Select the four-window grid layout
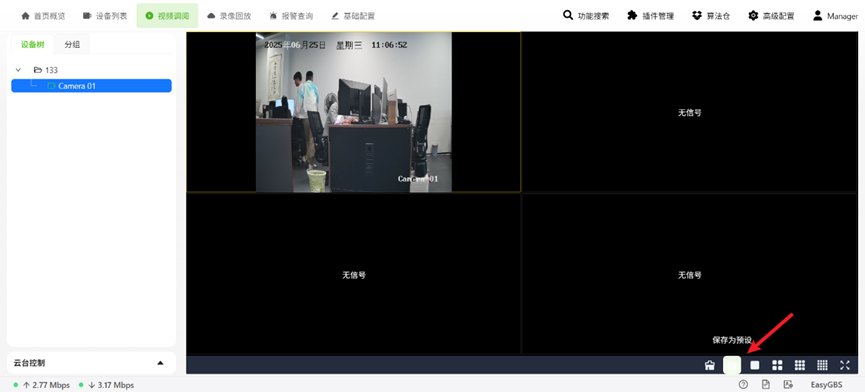 (777, 365)
